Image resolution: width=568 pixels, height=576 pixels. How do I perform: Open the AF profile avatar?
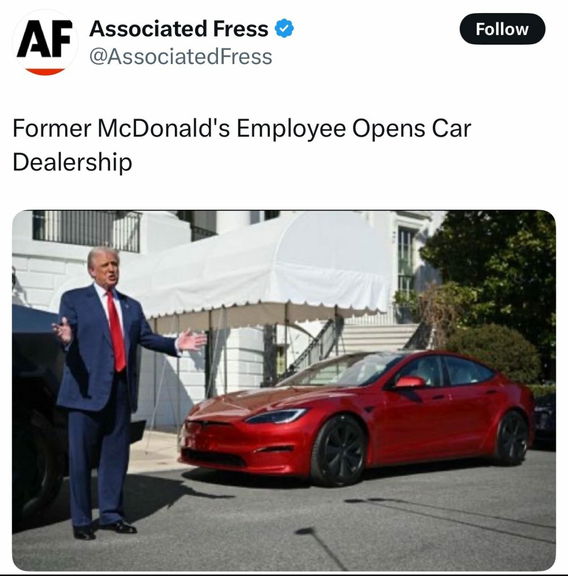45,43
